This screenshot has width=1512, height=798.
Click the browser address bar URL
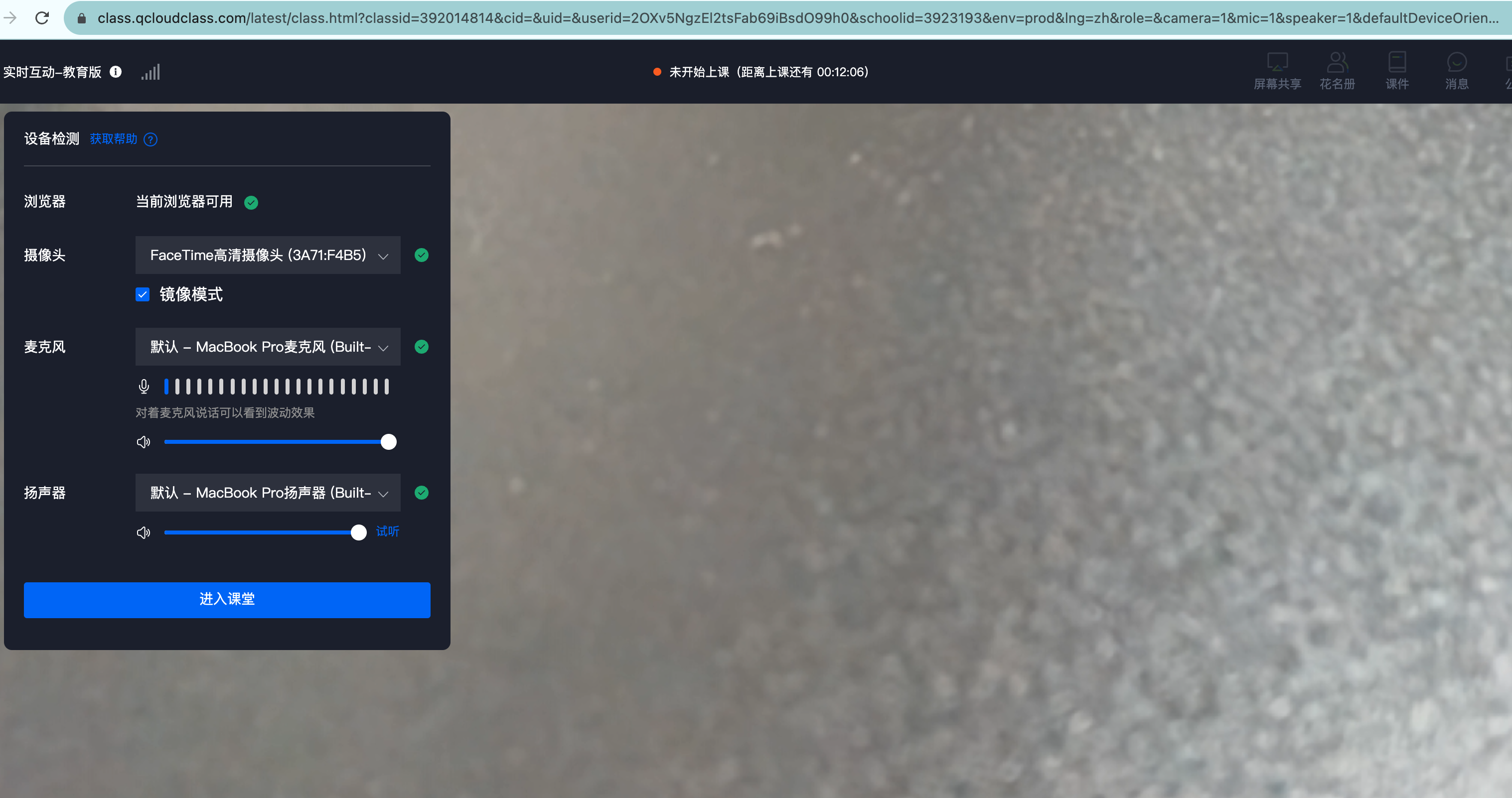[x=763, y=17]
